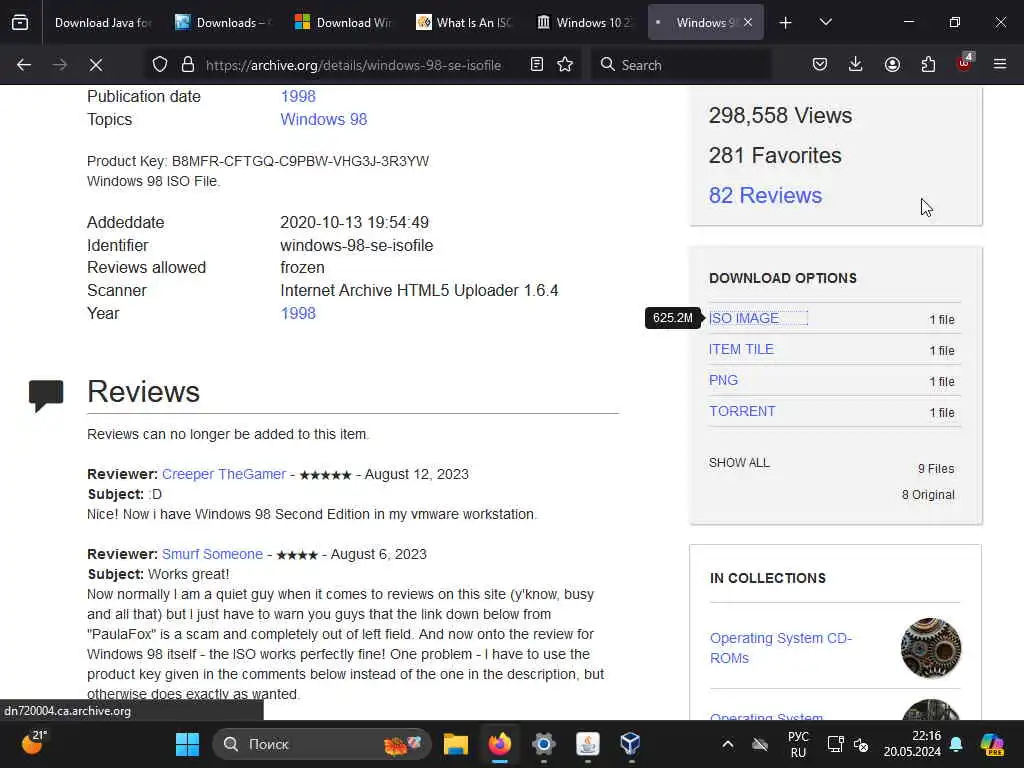The height and width of the screenshot is (768, 1024).
Task: Save page to Pocket icon
Action: [x=820, y=65]
